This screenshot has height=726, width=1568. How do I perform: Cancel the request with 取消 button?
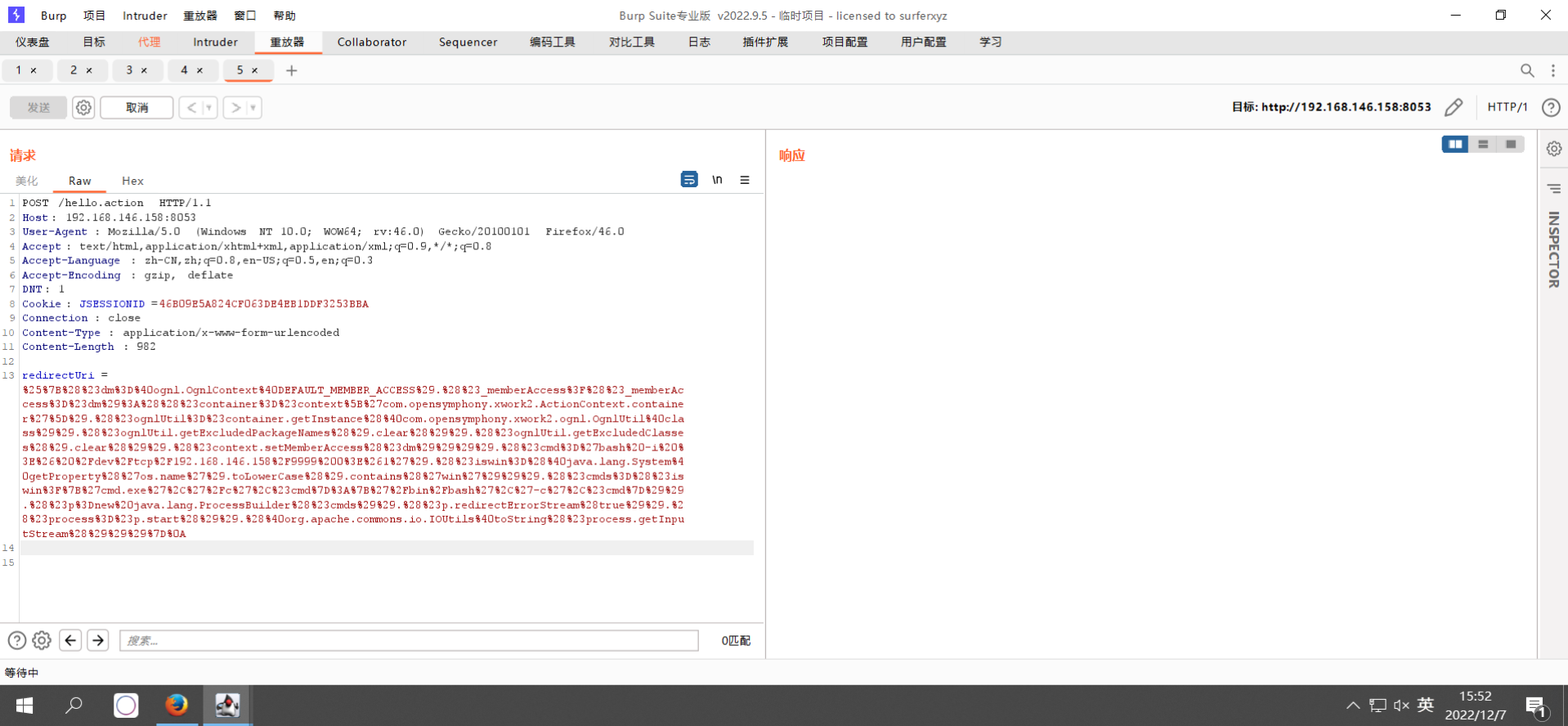point(137,107)
